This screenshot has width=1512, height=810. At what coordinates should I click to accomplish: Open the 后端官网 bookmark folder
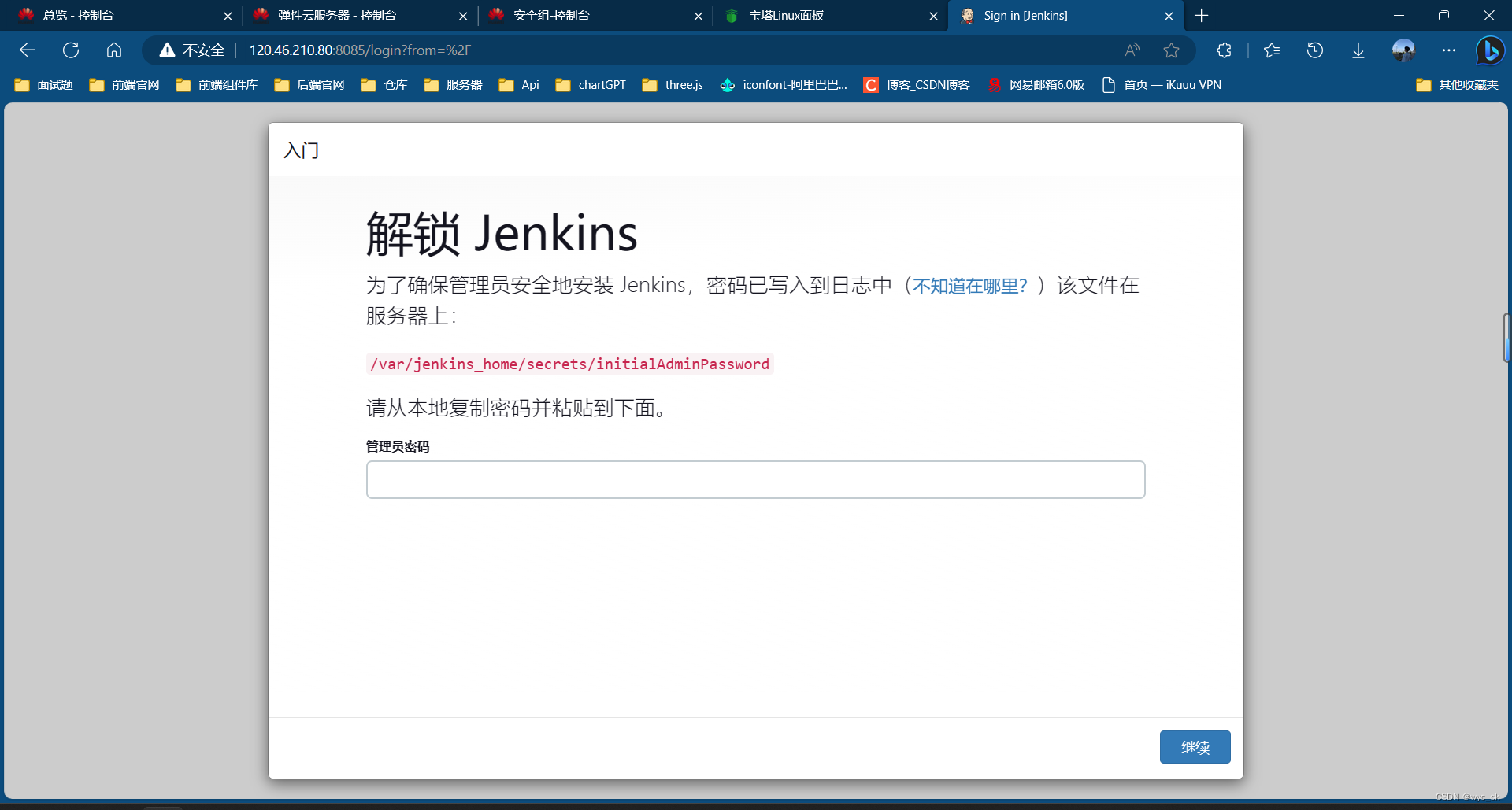pyautogui.click(x=309, y=85)
